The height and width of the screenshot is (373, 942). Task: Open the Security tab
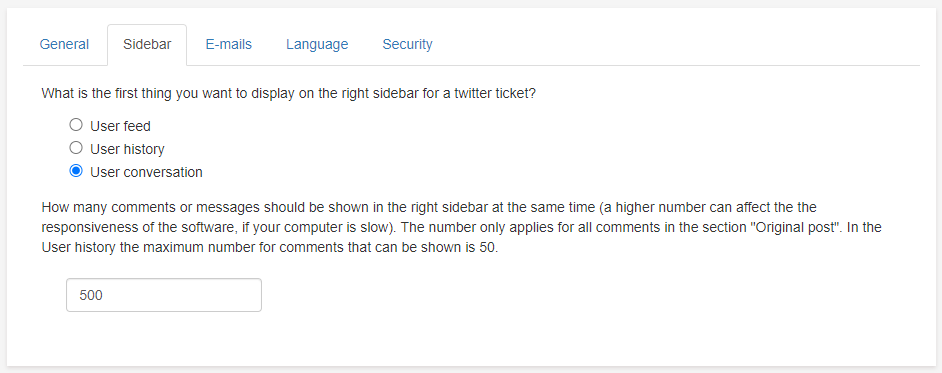[x=407, y=44]
